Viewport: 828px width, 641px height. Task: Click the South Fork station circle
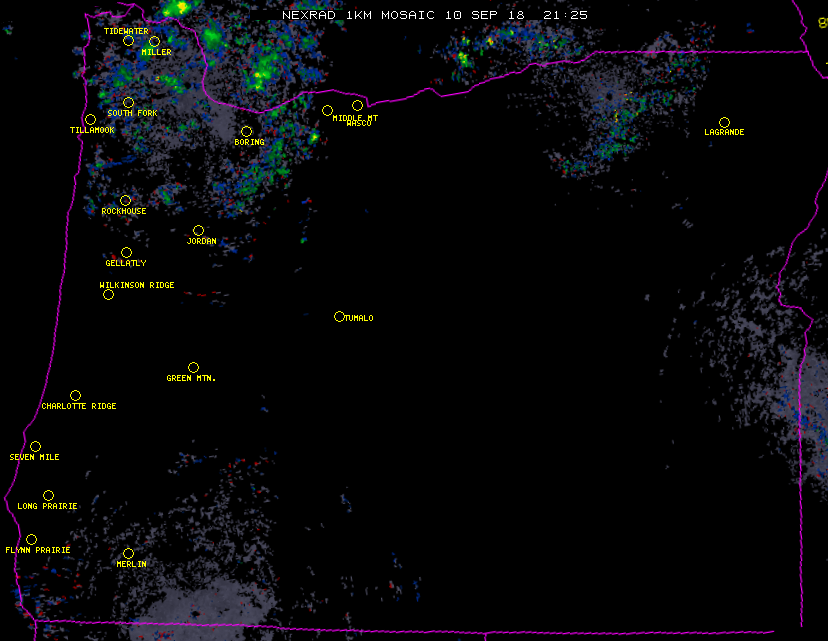128,102
